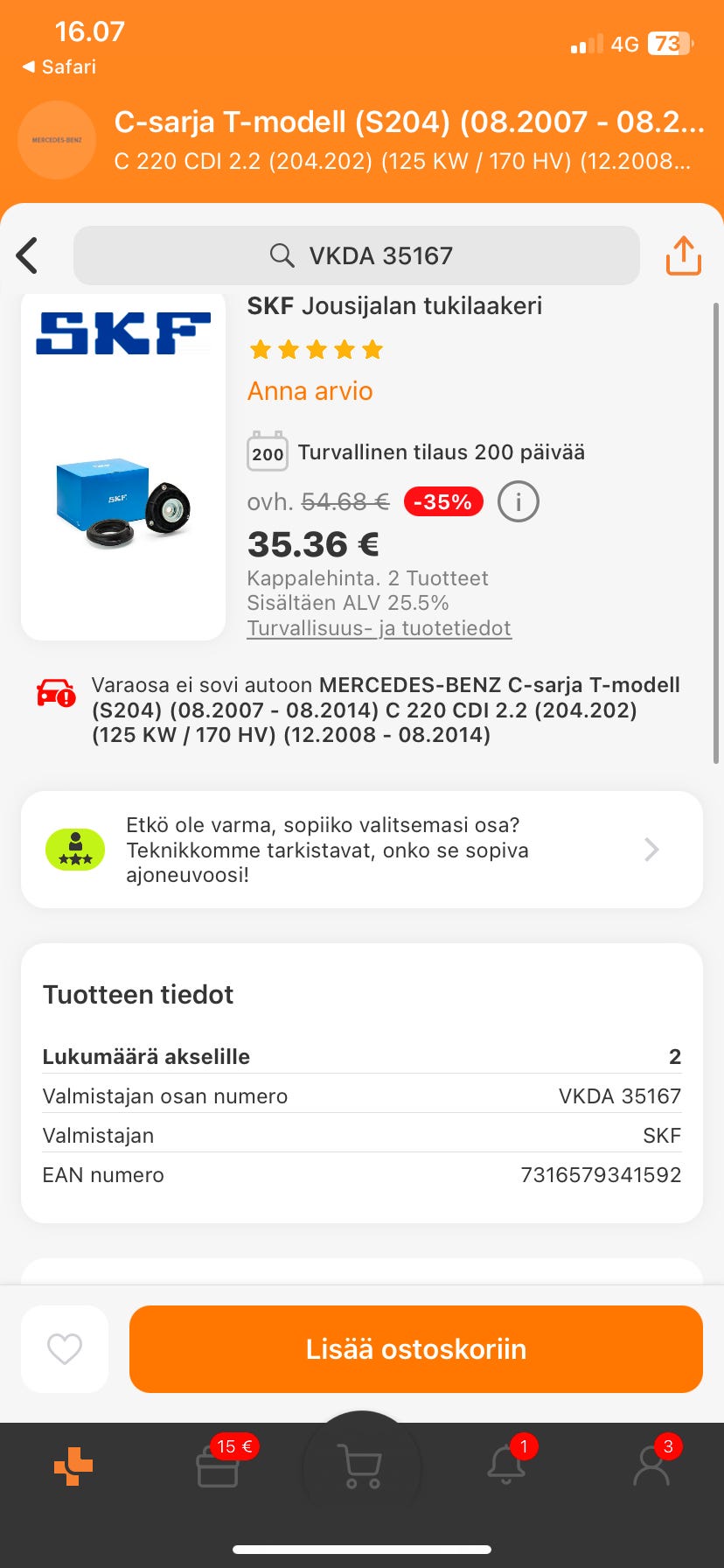
Task: Open the notifications bell icon
Action: 507,1466
